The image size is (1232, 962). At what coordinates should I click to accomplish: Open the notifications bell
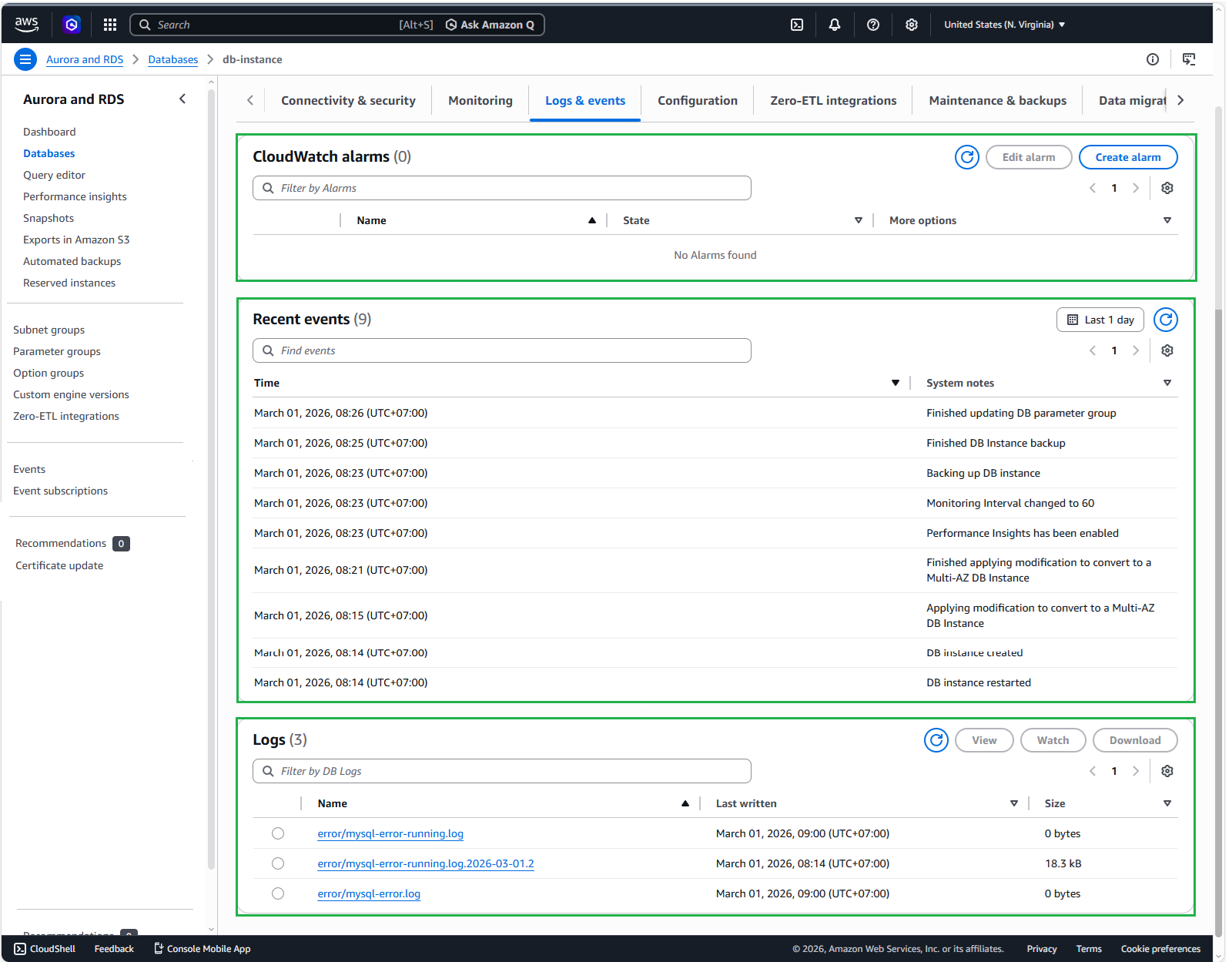click(835, 25)
